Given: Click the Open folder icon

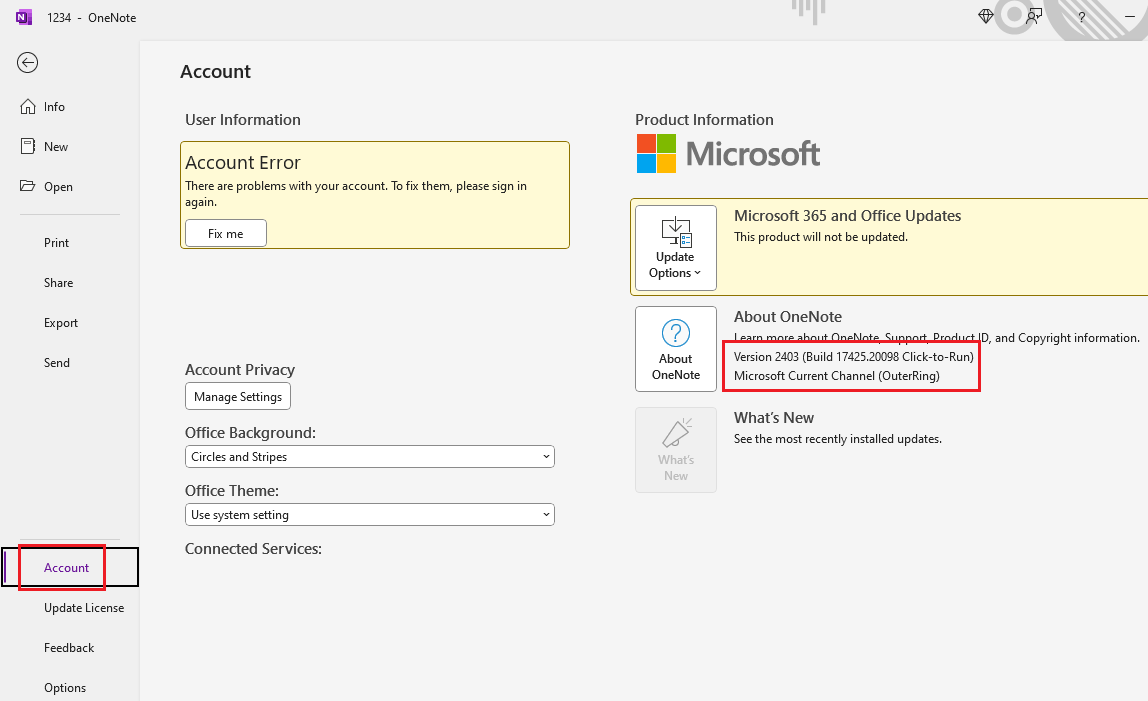Looking at the screenshot, I should click(x=28, y=186).
